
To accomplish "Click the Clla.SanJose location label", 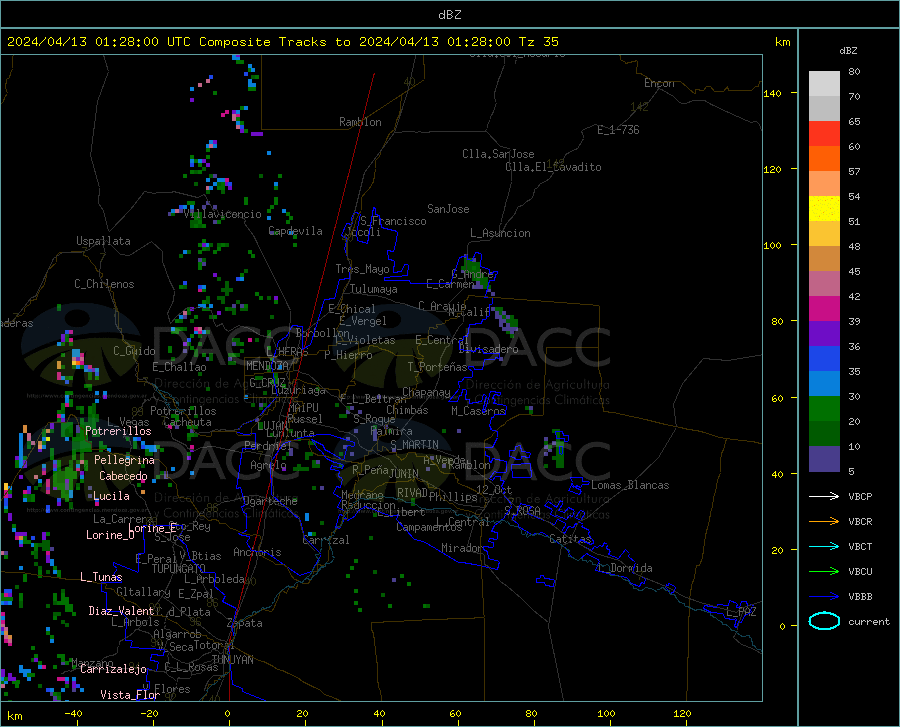I will 498,154.
